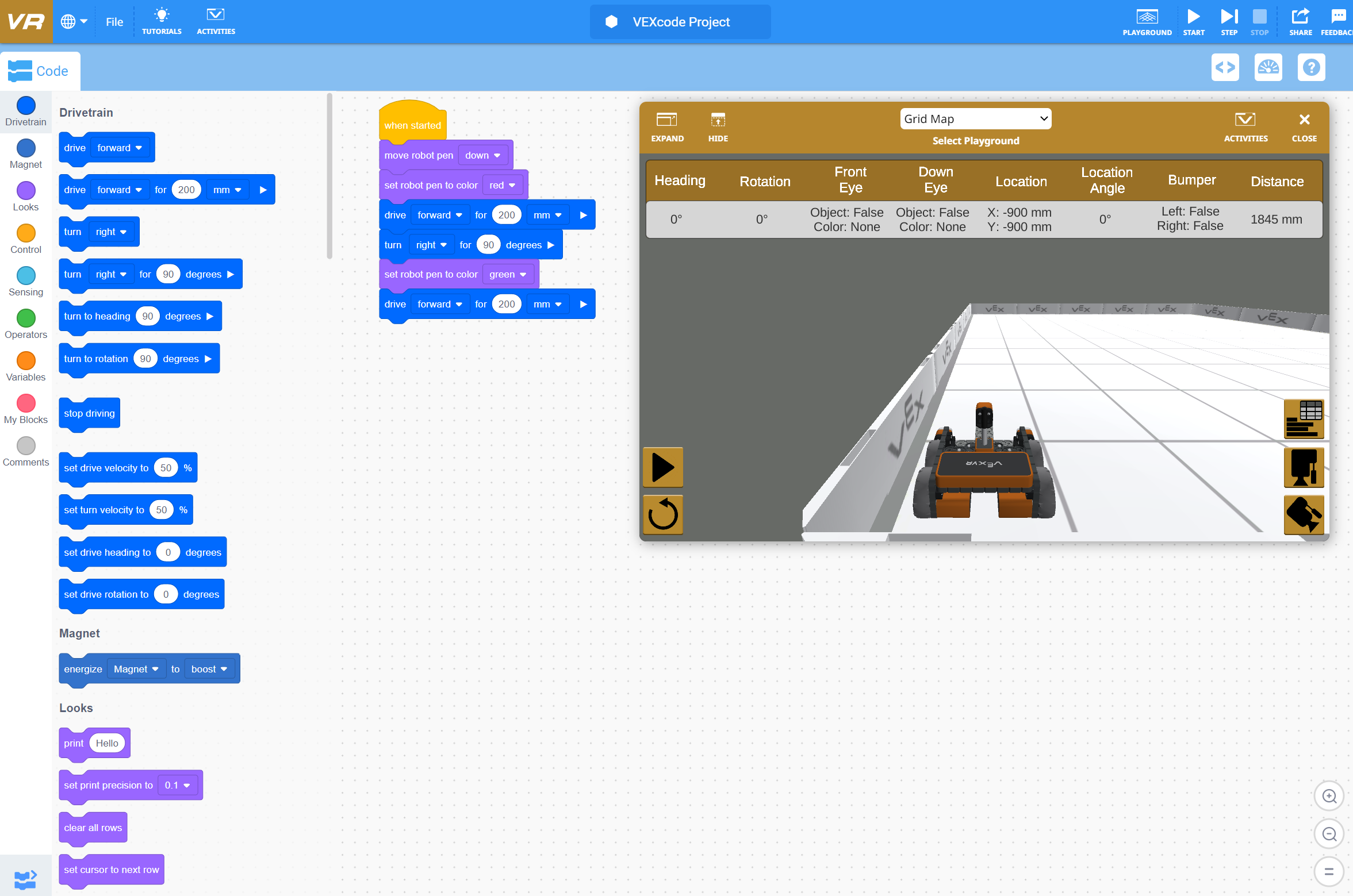Change pen color from red dropdown
Screen dimensions: 1353x896
pyautogui.click(x=501, y=184)
